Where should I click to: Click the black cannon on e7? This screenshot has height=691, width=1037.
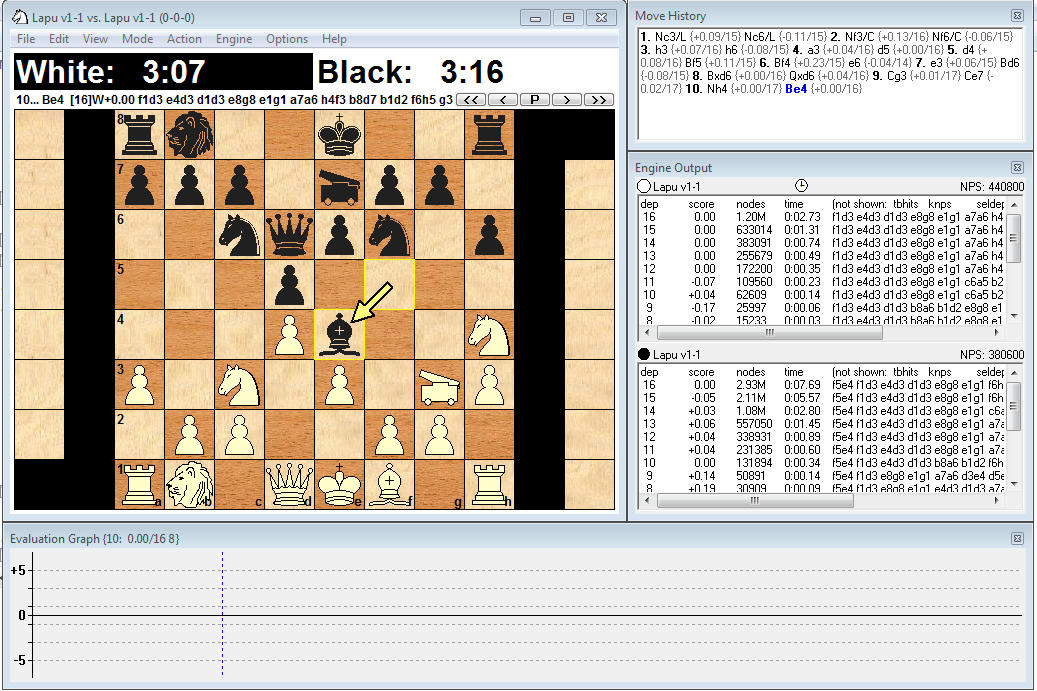tap(340, 184)
